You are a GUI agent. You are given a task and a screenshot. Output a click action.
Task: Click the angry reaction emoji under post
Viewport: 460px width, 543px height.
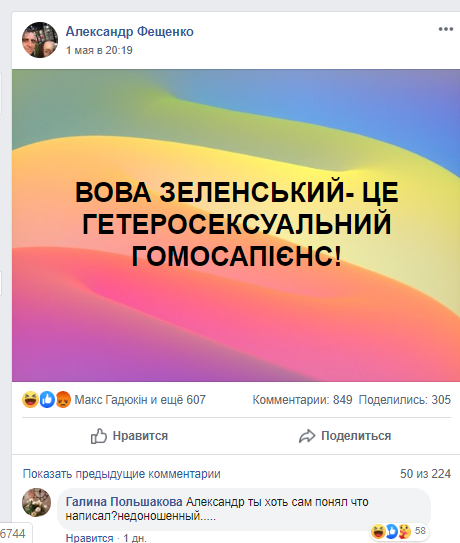click(x=63, y=400)
